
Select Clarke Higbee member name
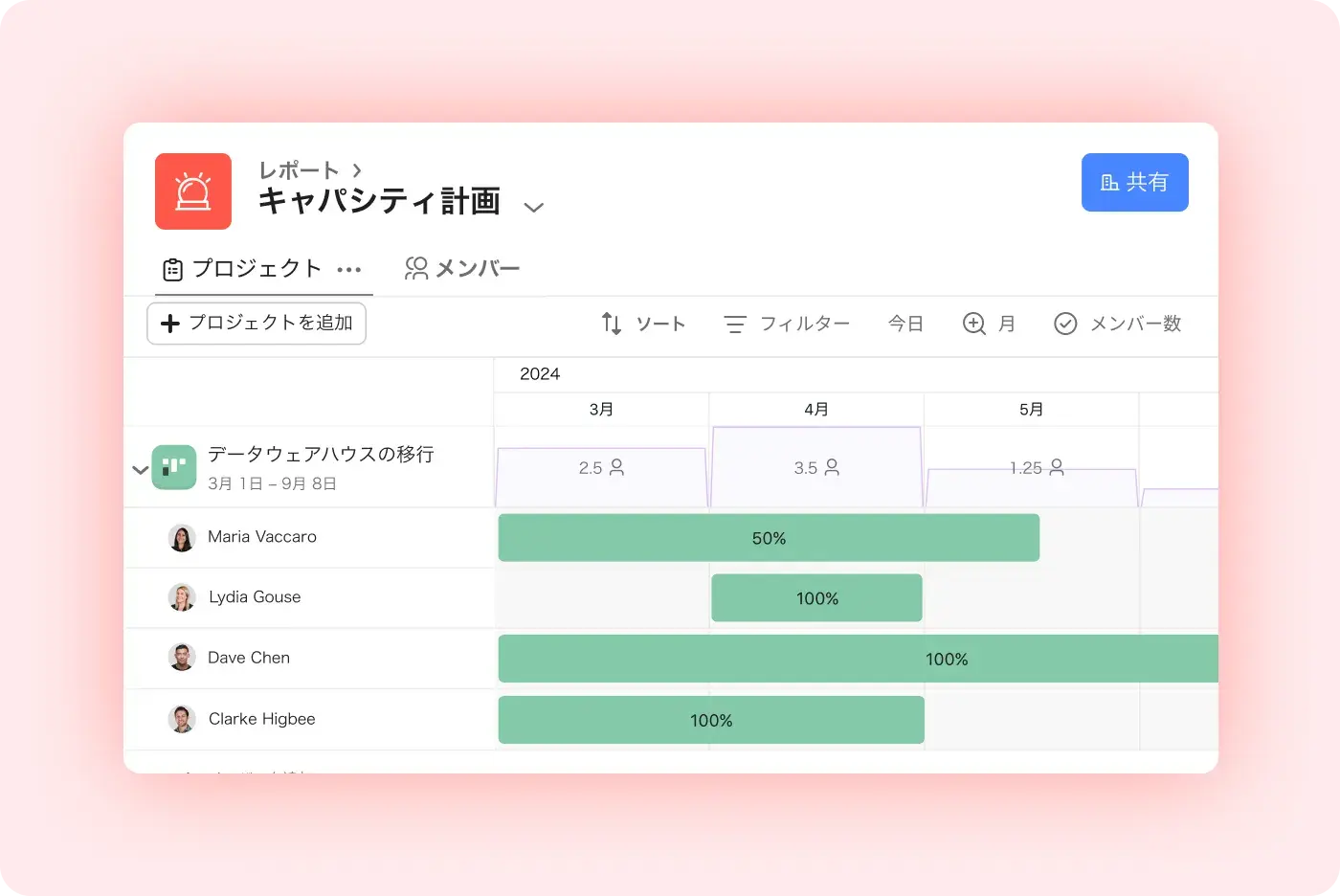[x=262, y=719]
